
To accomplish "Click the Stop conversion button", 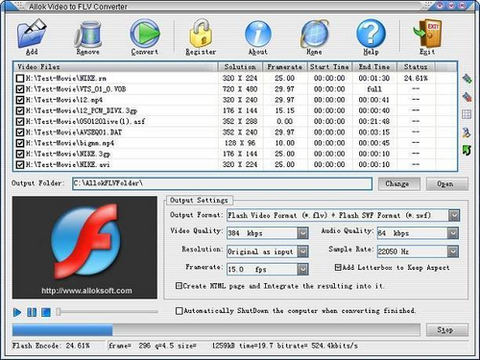I will [x=447, y=330].
